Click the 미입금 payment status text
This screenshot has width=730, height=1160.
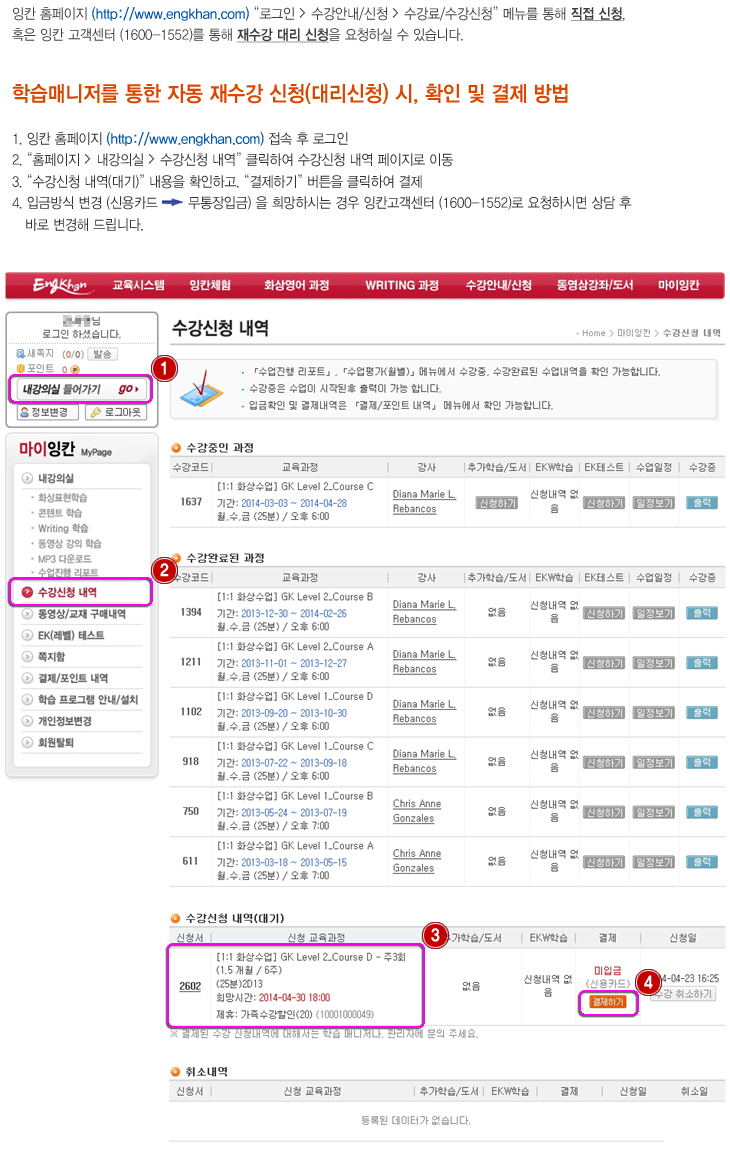coord(607,971)
